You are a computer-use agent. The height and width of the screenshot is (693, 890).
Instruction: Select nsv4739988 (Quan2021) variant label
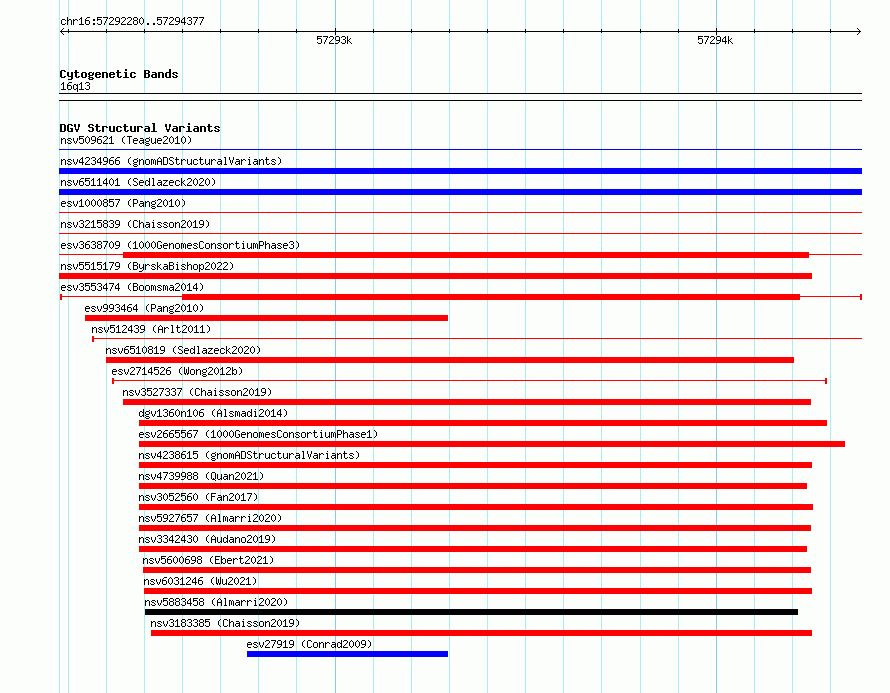201,476
